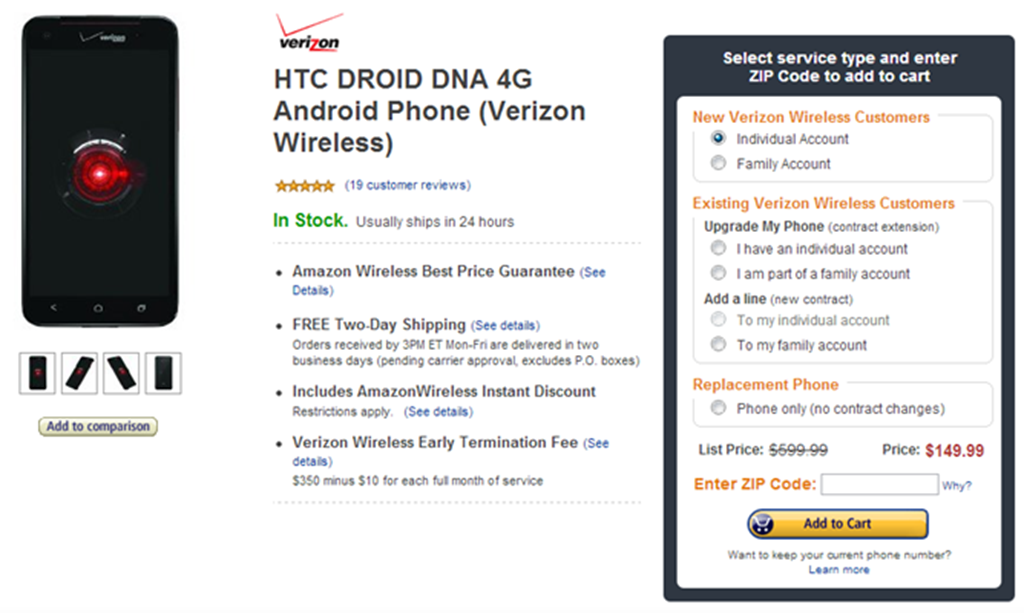Select the third phone thumbnail image
This screenshot has width=1024, height=613.
(121, 373)
